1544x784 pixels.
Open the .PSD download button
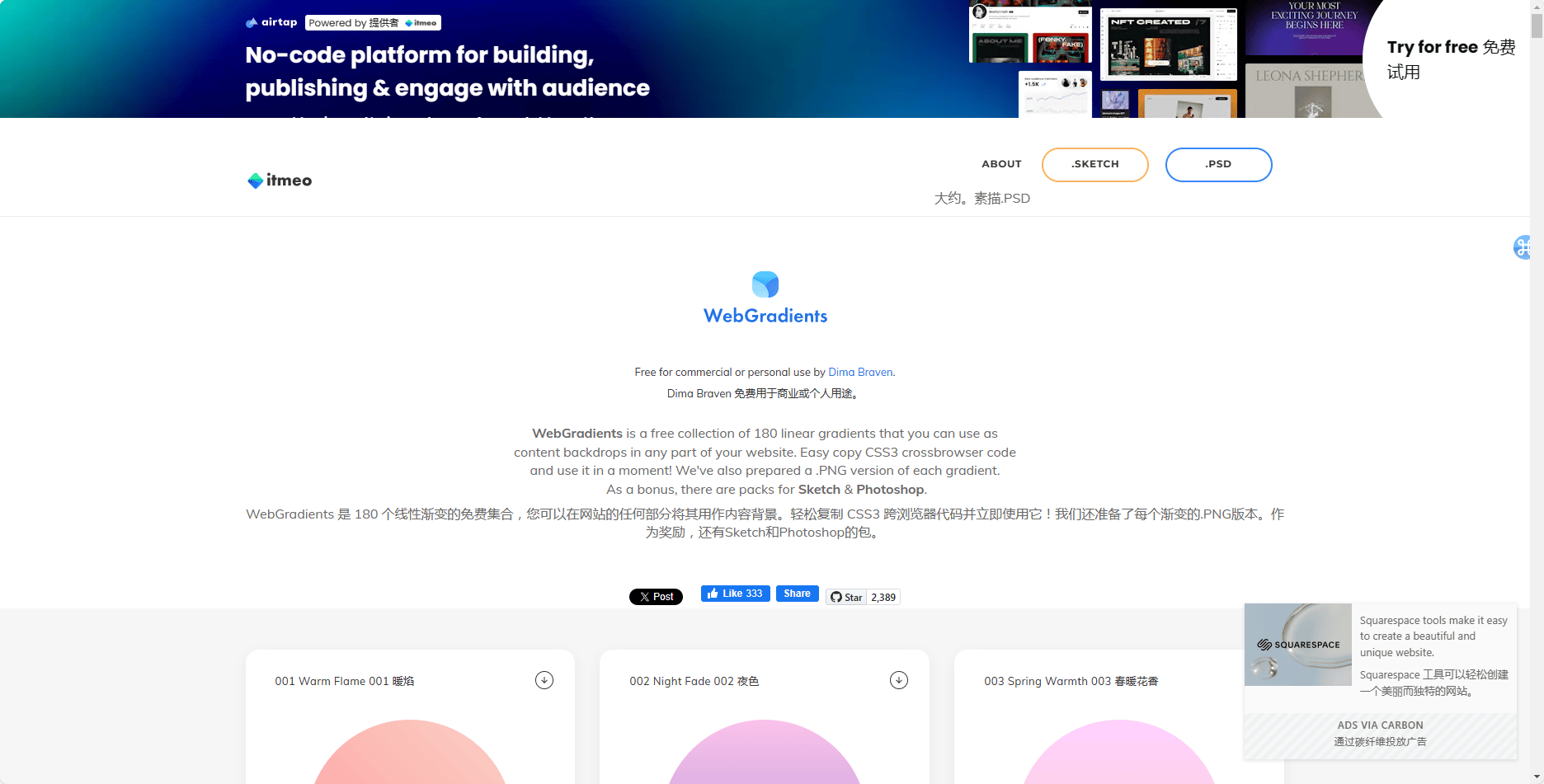[x=1218, y=165]
